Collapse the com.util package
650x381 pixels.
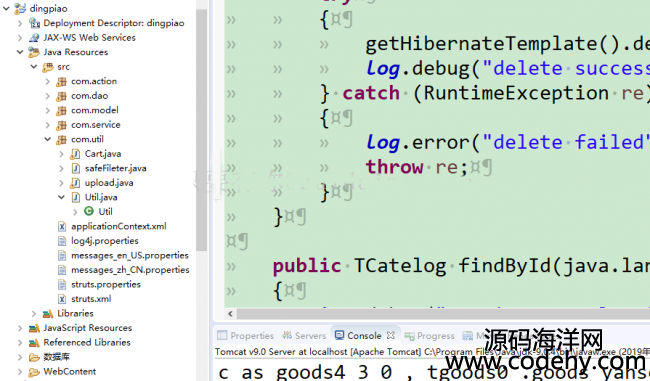pyautogui.click(x=48, y=139)
